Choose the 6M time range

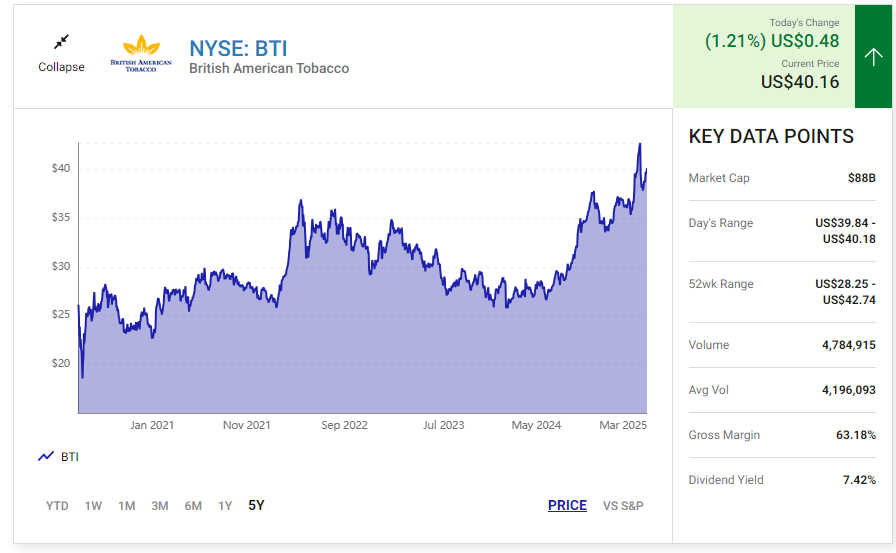click(193, 506)
